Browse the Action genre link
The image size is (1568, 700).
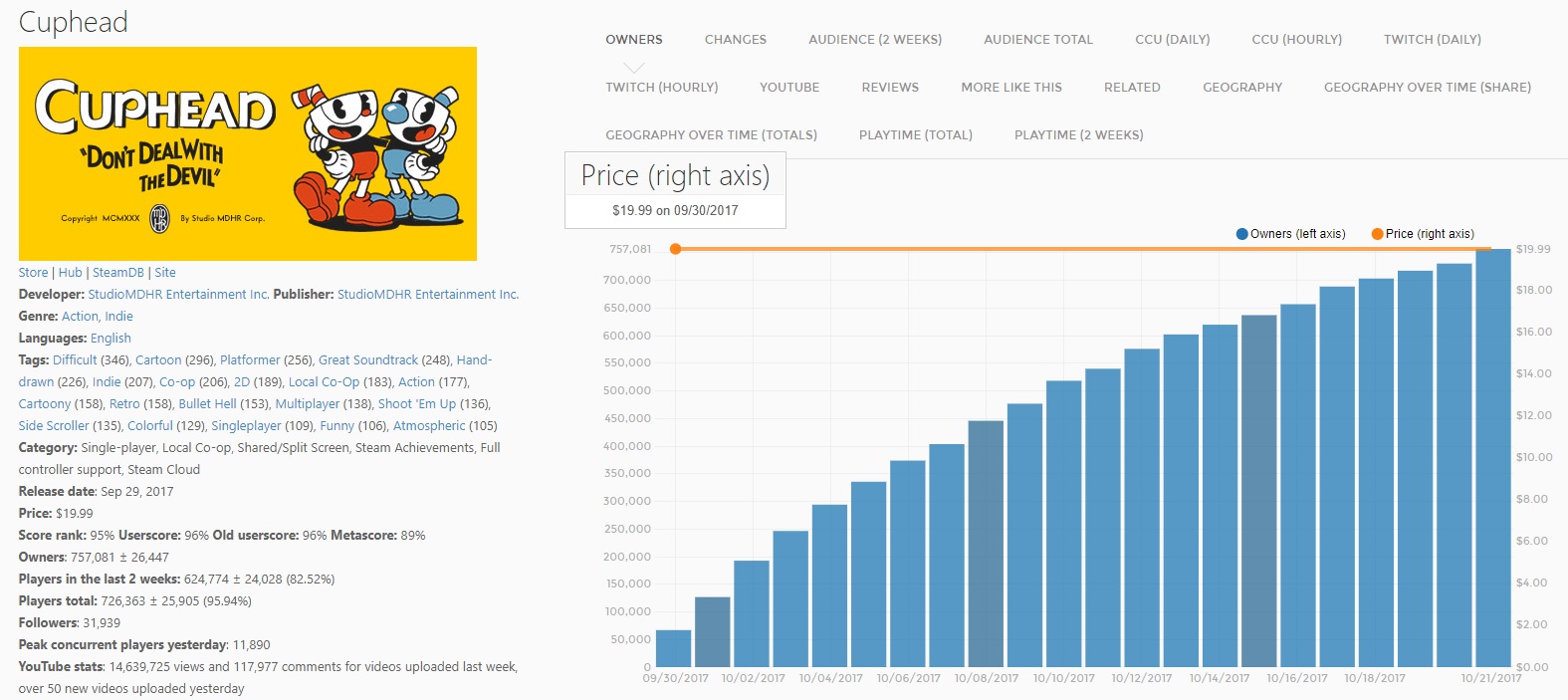(80, 317)
